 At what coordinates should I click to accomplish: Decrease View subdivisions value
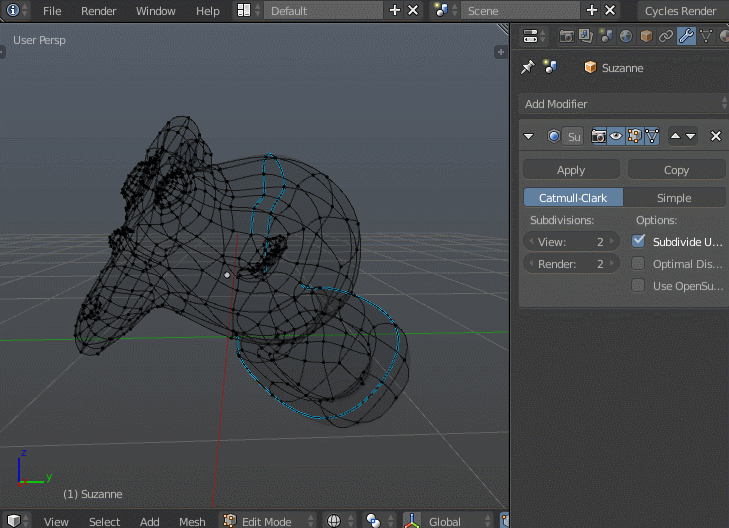tap(531, 242)
